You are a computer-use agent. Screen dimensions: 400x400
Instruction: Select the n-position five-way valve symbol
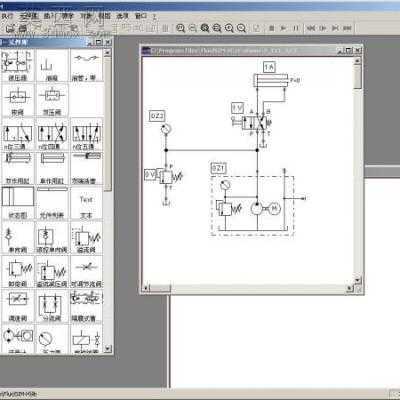coord(86,134)
